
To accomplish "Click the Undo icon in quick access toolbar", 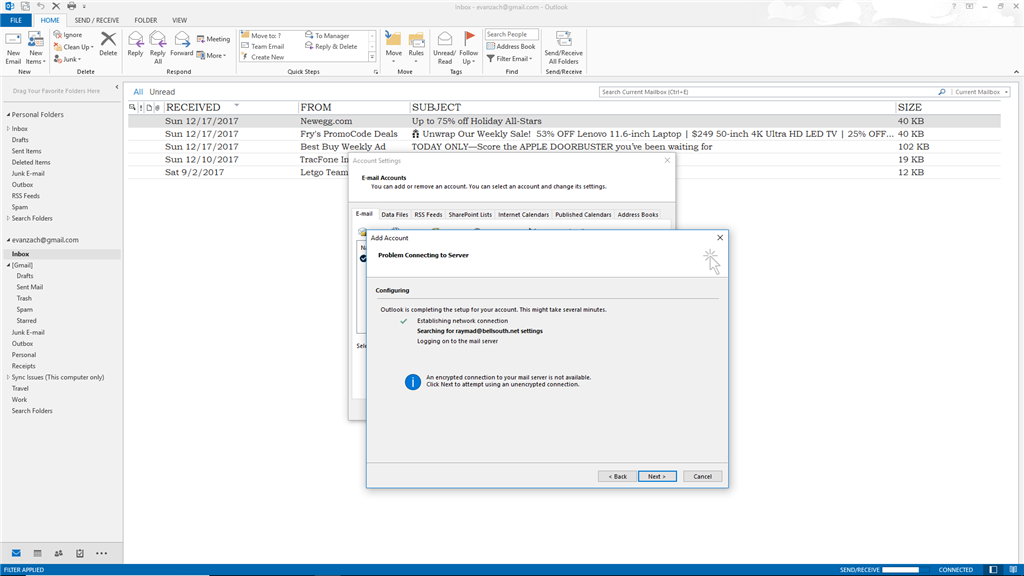I will (x=40, y=7).
